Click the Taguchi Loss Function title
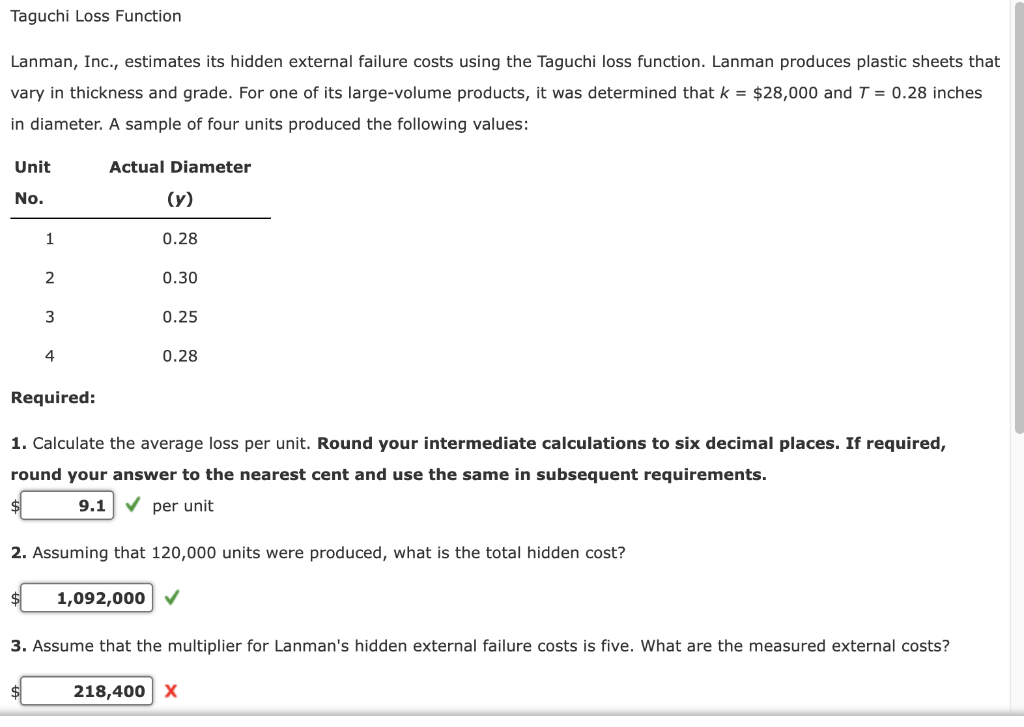1024x727 pixels. click(96, 16)
